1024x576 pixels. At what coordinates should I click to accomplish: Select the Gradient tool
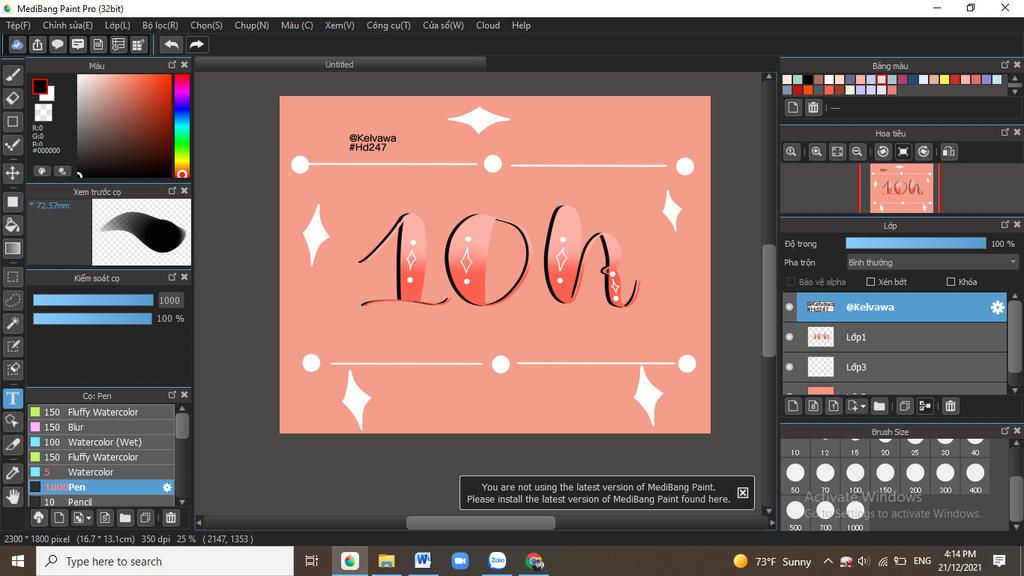[12, 248]
